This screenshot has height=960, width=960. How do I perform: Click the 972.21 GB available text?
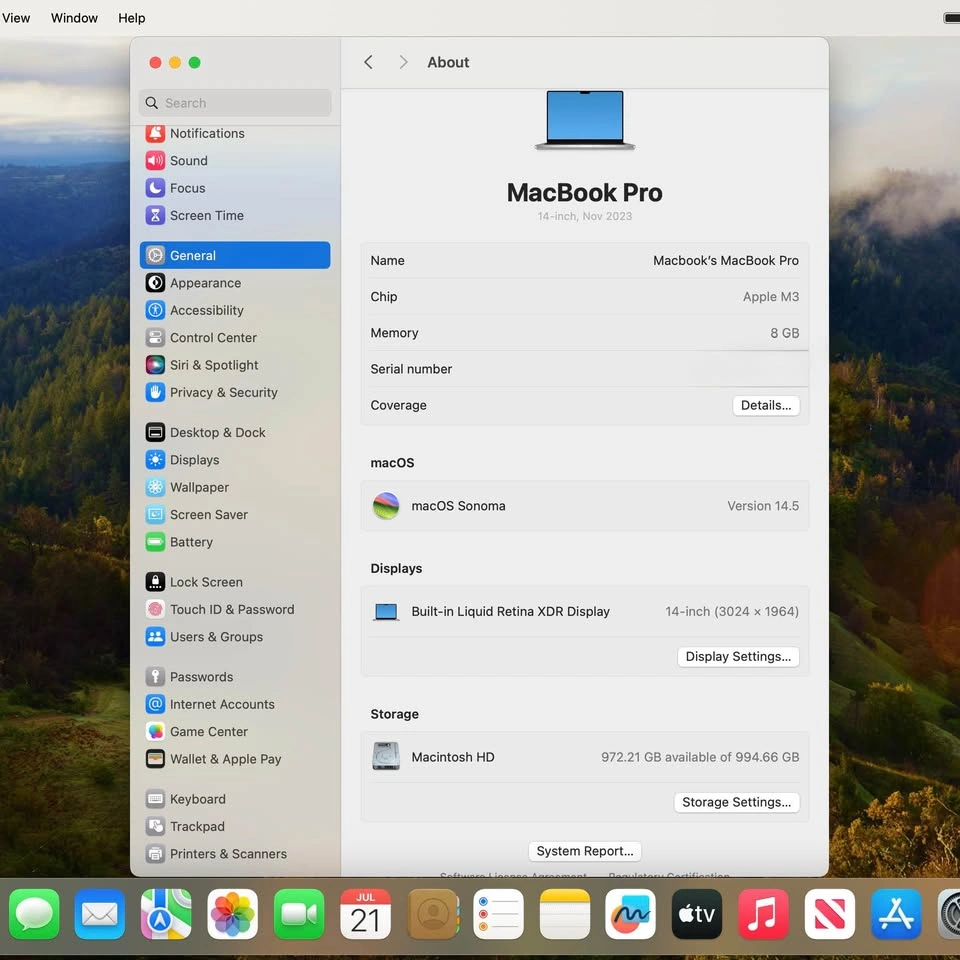pos(700,757)
